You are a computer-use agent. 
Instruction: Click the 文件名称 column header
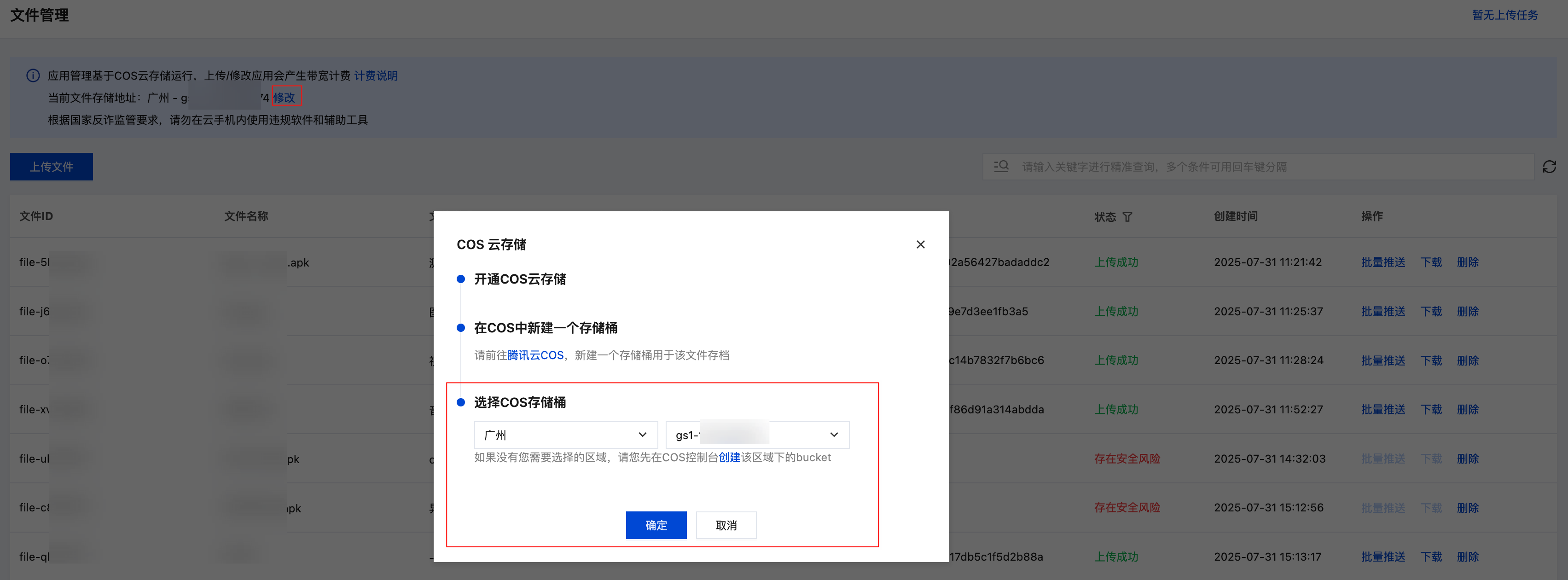click(246, 216)
